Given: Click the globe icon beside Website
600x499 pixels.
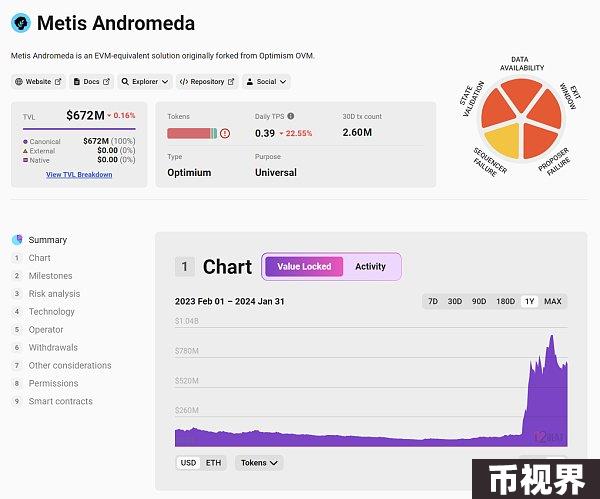Looking at the screenshot, I should pyautogui.click(x=19, y=82).
